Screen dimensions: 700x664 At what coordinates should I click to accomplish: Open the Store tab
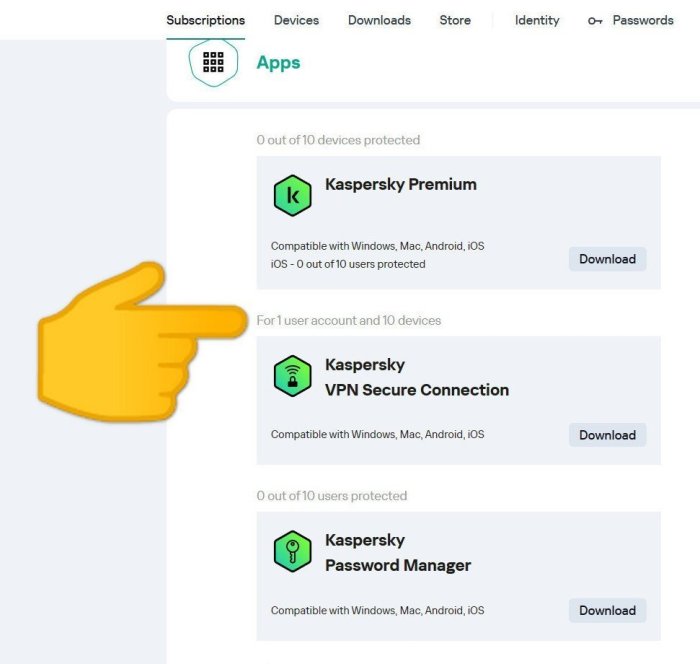455,20
